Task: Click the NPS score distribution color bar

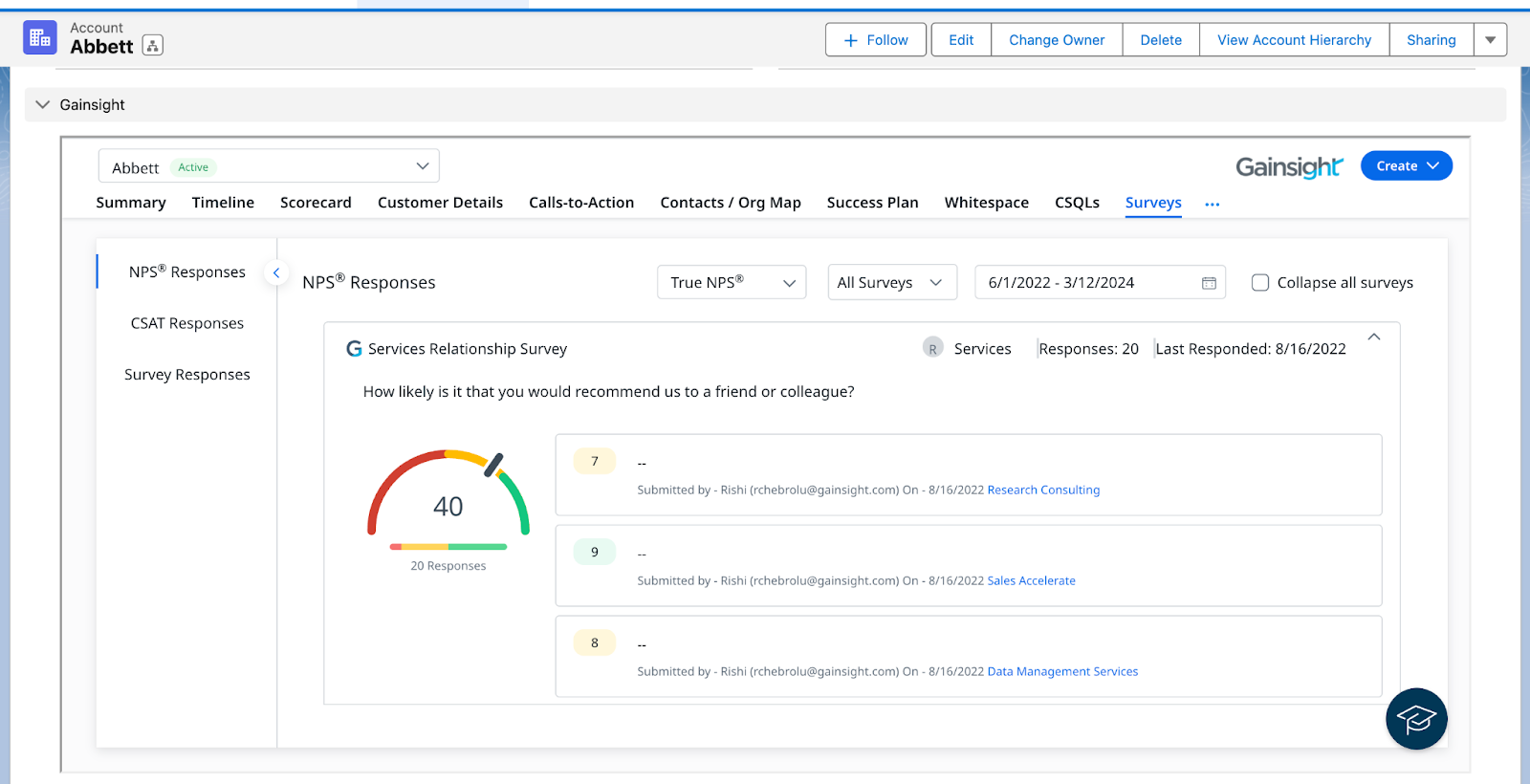Action: click(x=448, y=547)
